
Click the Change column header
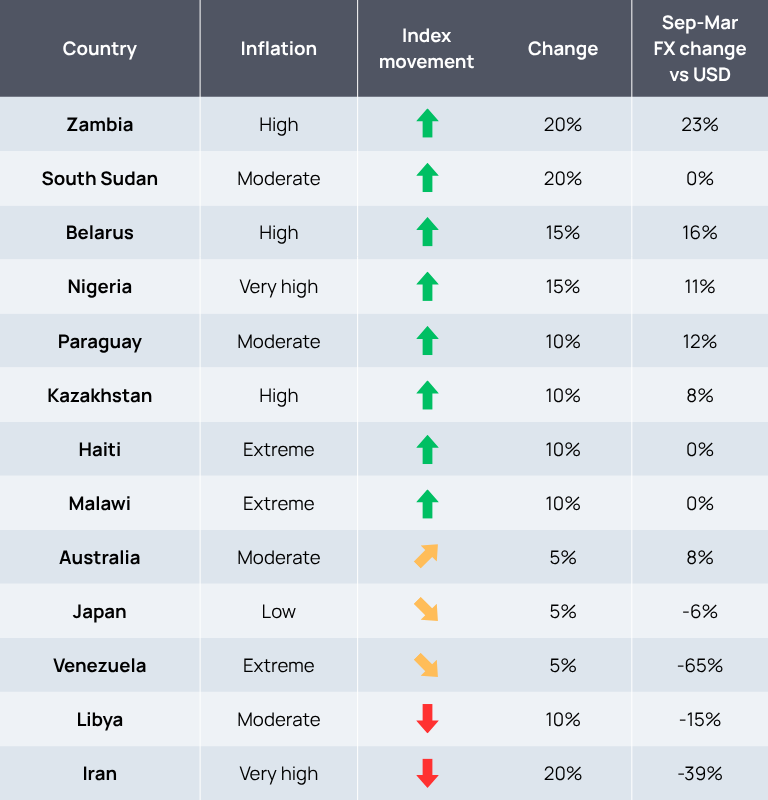tap(563, 48)
